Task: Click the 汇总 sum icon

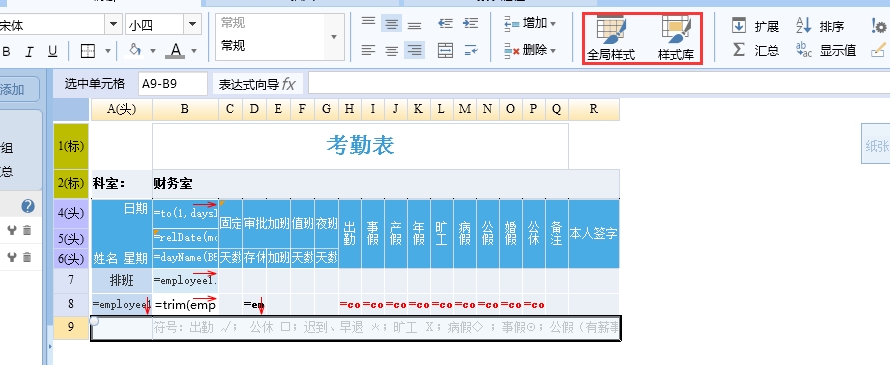Action: 739,50
